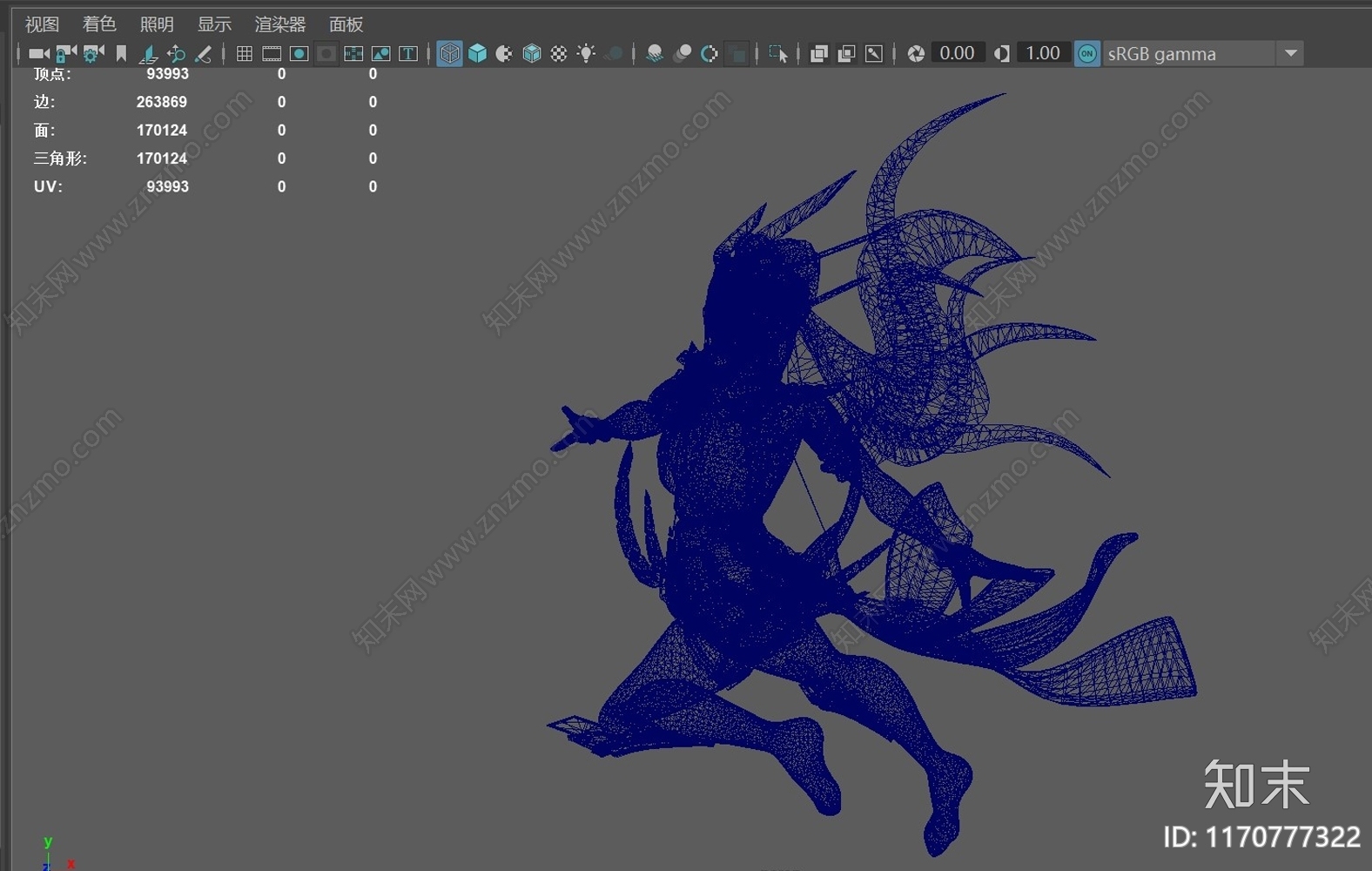Open the 渲染器 menu

[280, 24]
